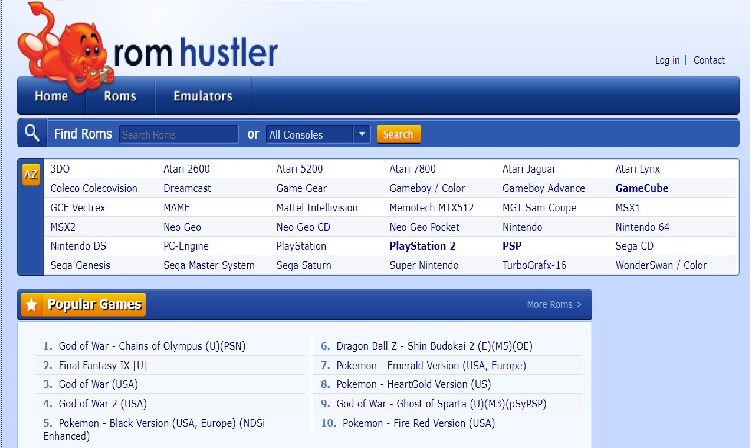Viewport: 750px width, 448px height.
Task: Open GameCube roms
Action: click(x=642, y=188)
